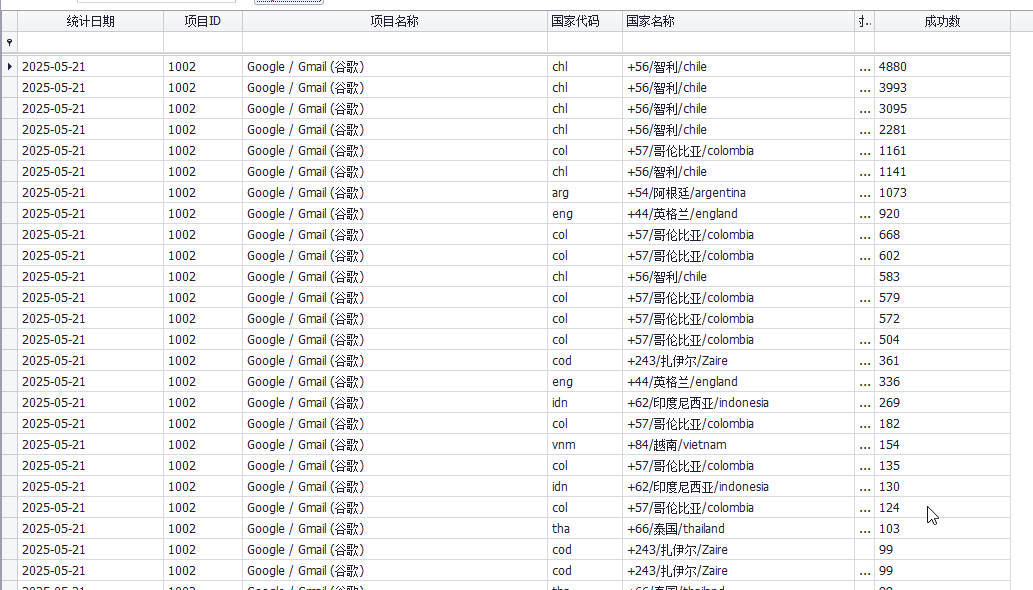Sort by the 项目ID column header
Screen dimensions: 1033x590
[x=203, y=21]
